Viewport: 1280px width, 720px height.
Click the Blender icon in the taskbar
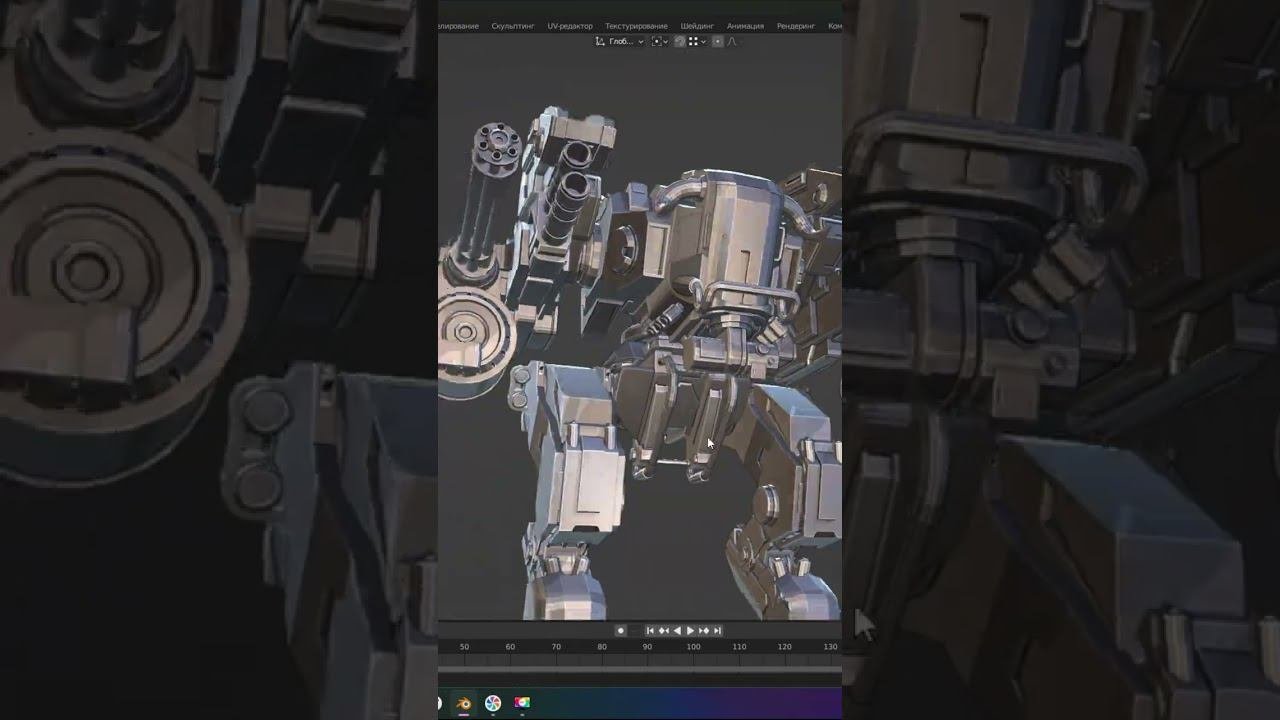(464, 703)
